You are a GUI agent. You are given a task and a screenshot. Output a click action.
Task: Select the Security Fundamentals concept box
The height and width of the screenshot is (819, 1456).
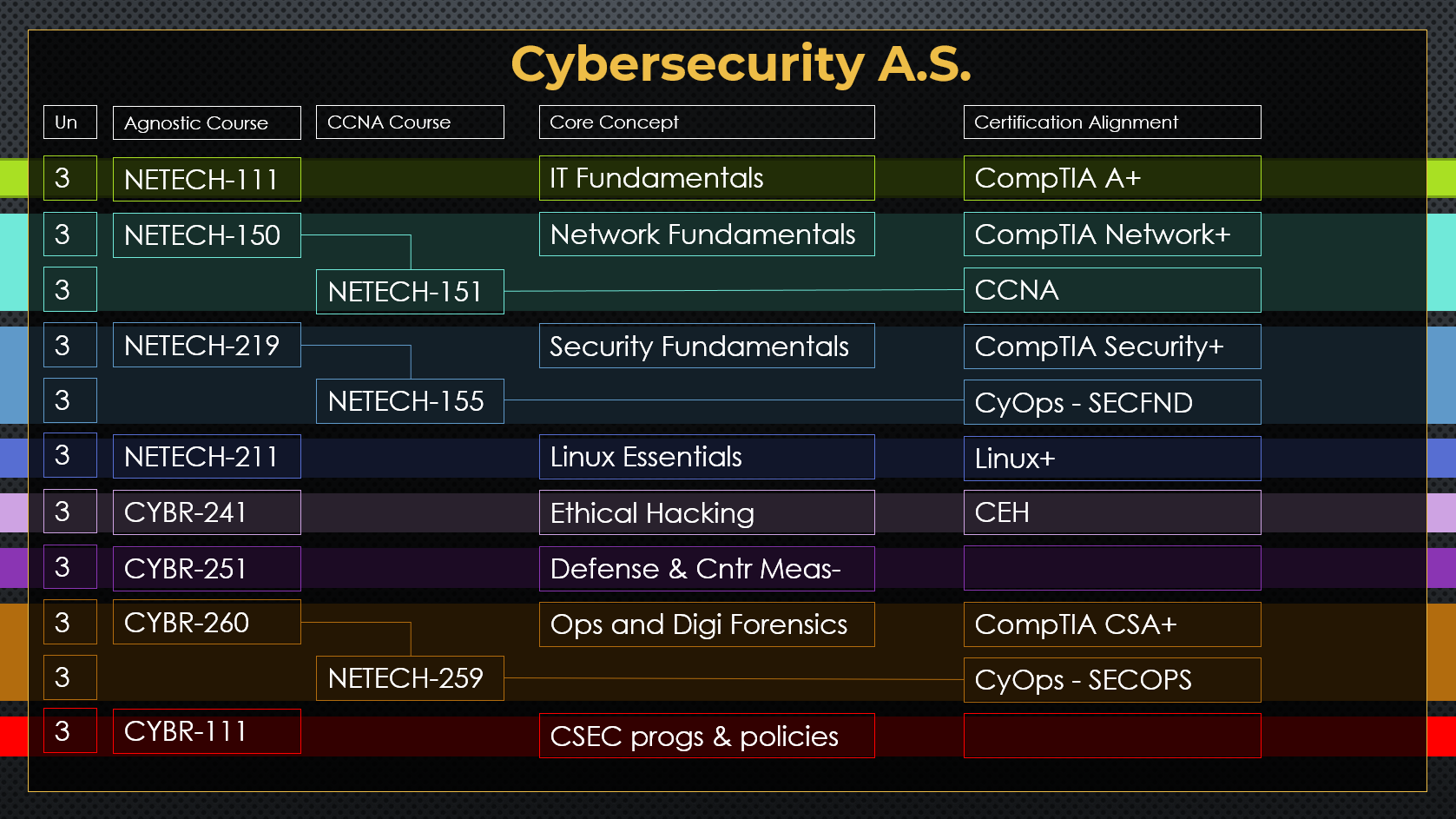(706, 346)
